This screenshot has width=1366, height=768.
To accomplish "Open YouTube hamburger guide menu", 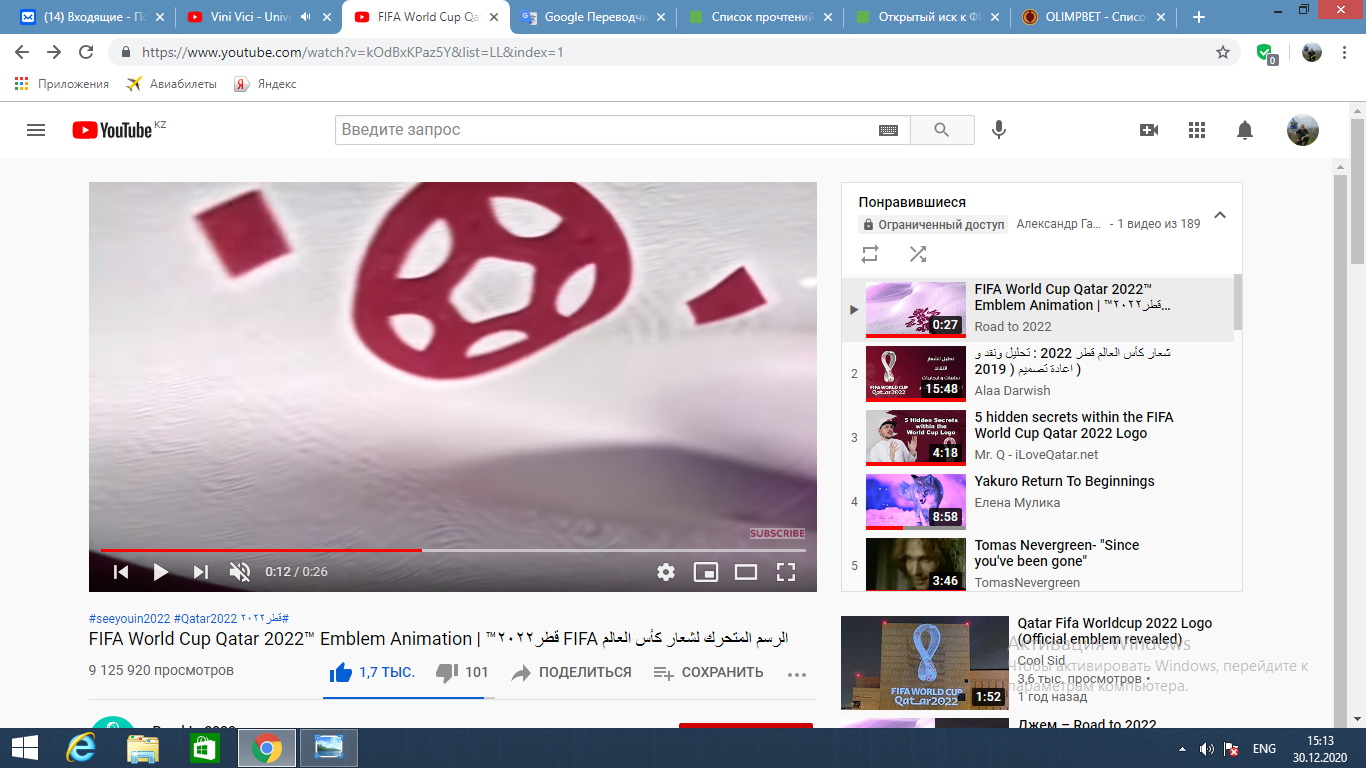I will coord(36,130).
